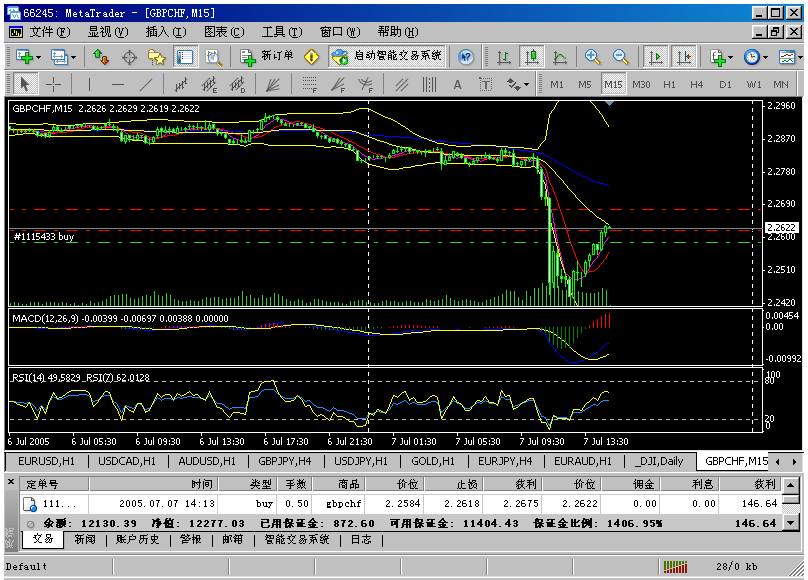Click the 启动智能交易系统 button
The height and width of the screenshot is (580, 808).
pos(388,57)
